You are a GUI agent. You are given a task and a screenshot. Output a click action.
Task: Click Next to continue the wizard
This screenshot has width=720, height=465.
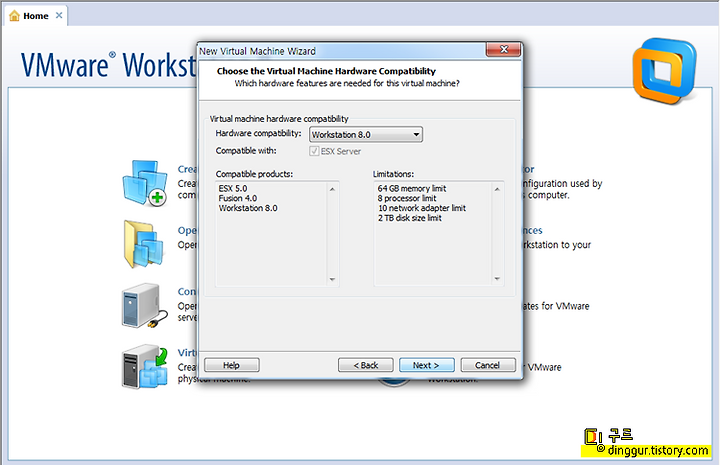pyautogui.click(x=427, y=365)
